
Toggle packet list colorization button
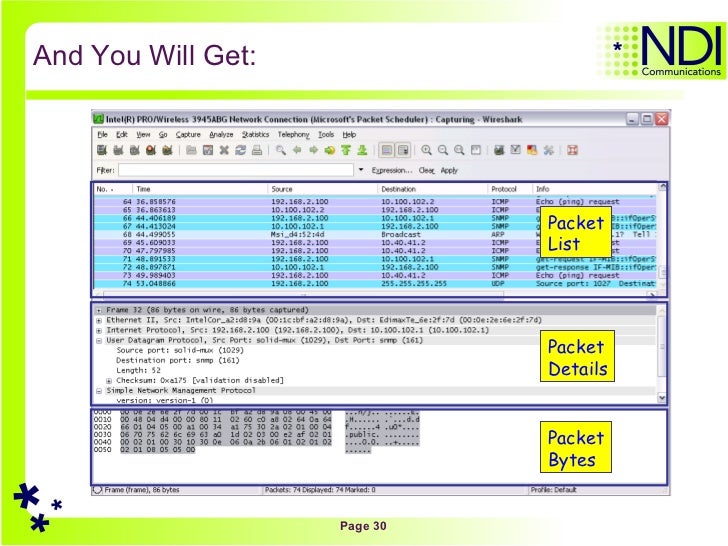click(387, 150)
